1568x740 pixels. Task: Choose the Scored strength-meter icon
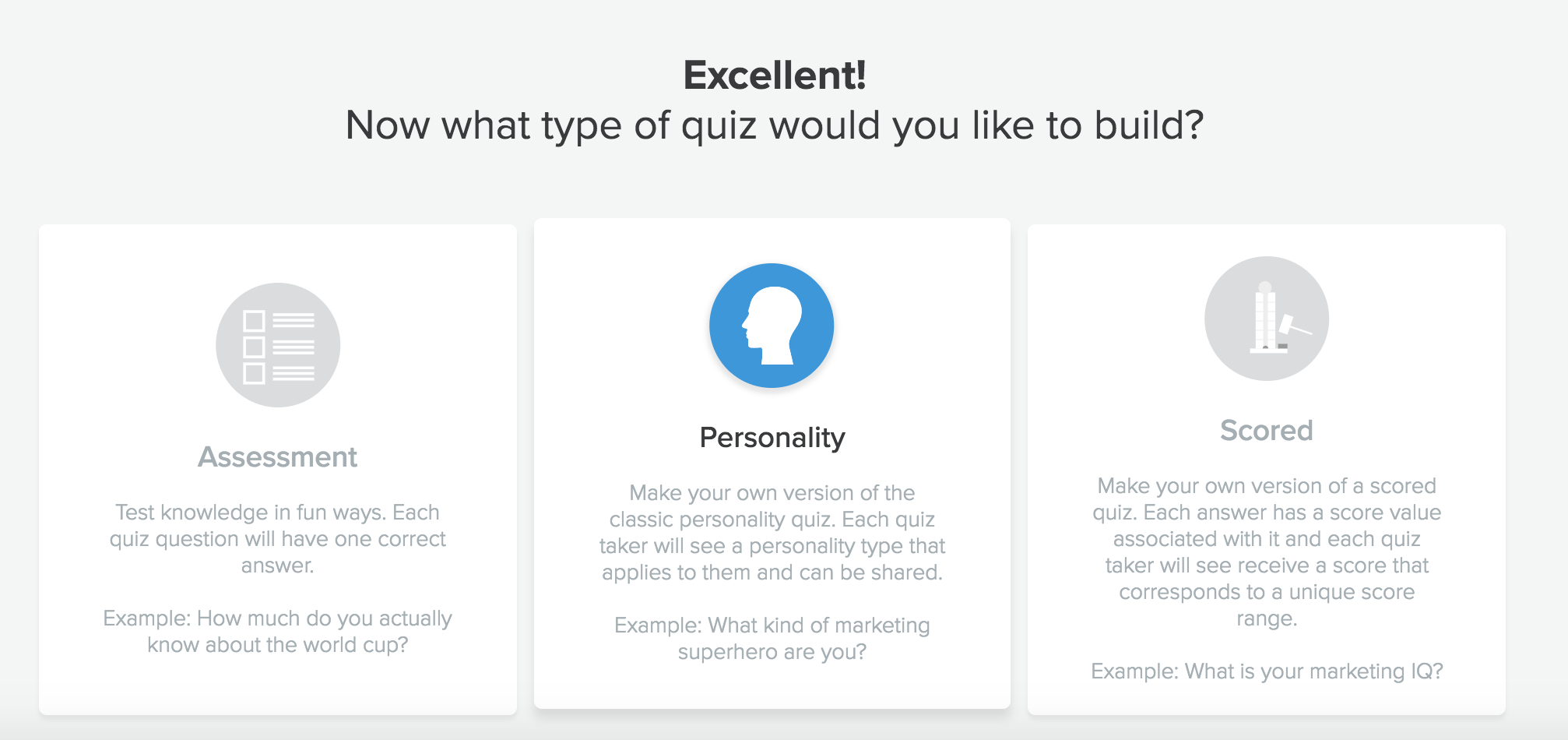[x=1267, y=319]
